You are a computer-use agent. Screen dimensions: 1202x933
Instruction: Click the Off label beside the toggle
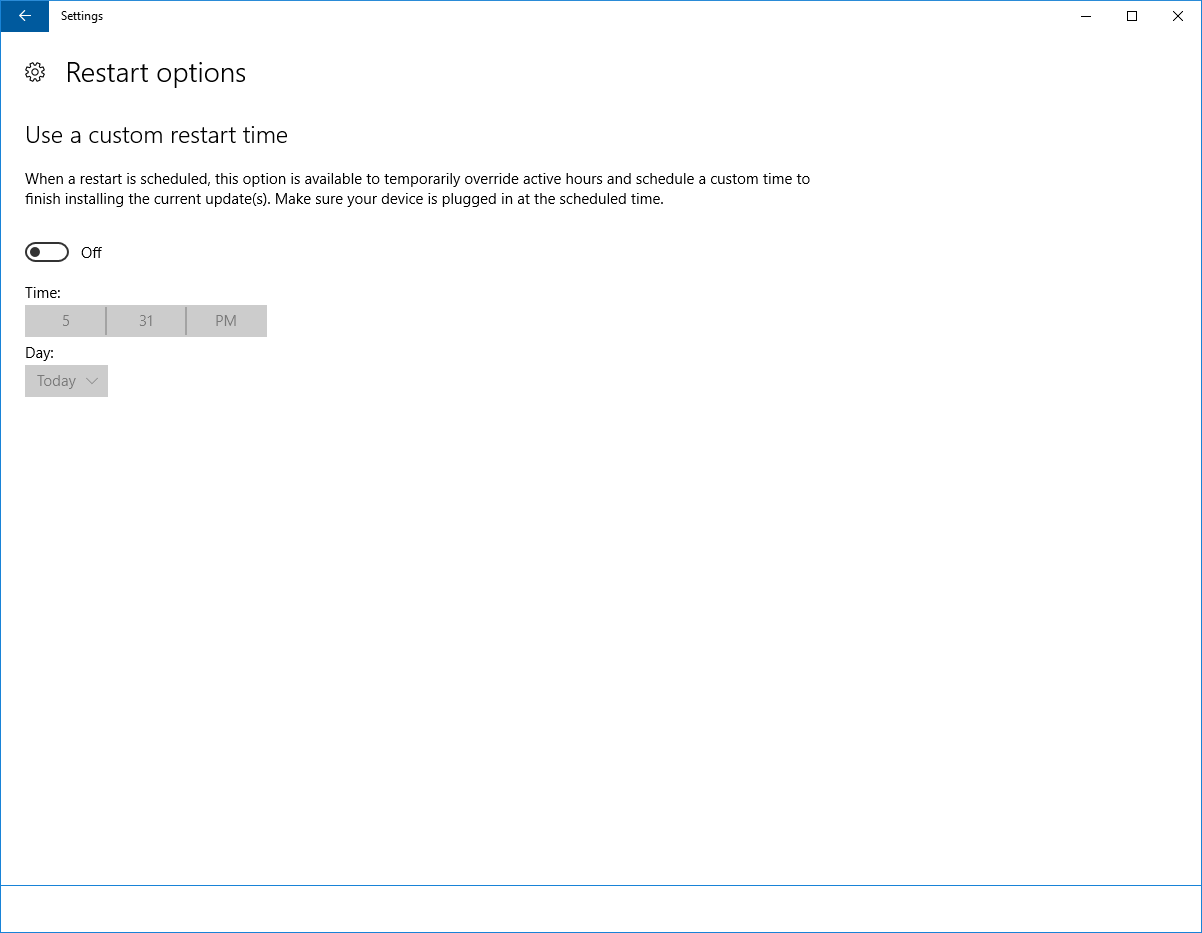91,252
